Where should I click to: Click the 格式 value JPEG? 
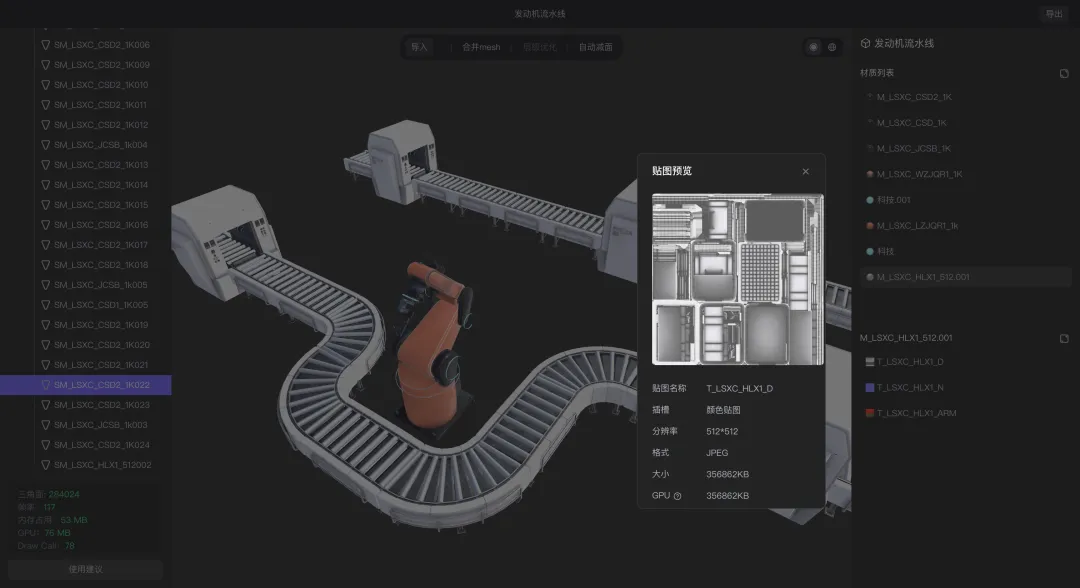point(717,452)
